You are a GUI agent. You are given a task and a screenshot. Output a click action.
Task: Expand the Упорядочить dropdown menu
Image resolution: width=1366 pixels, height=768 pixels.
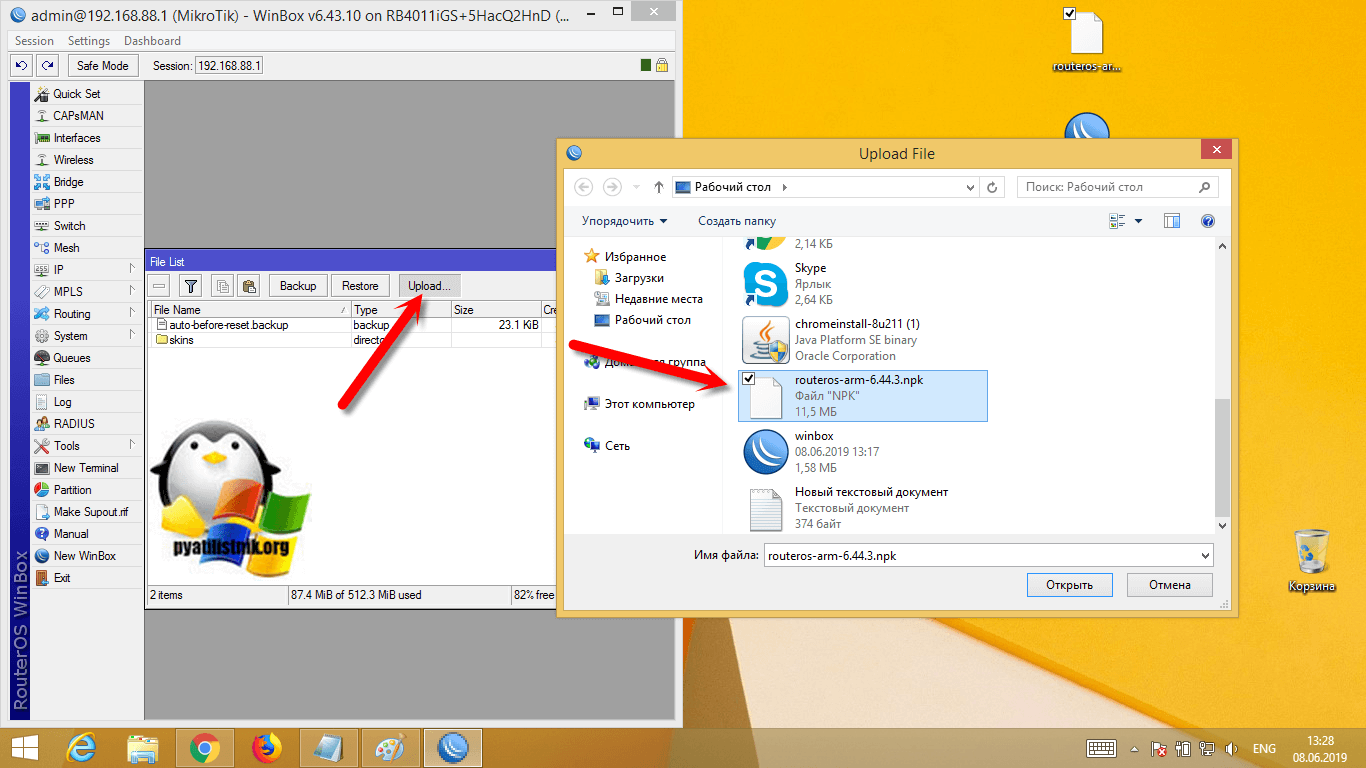click(624, 221)
